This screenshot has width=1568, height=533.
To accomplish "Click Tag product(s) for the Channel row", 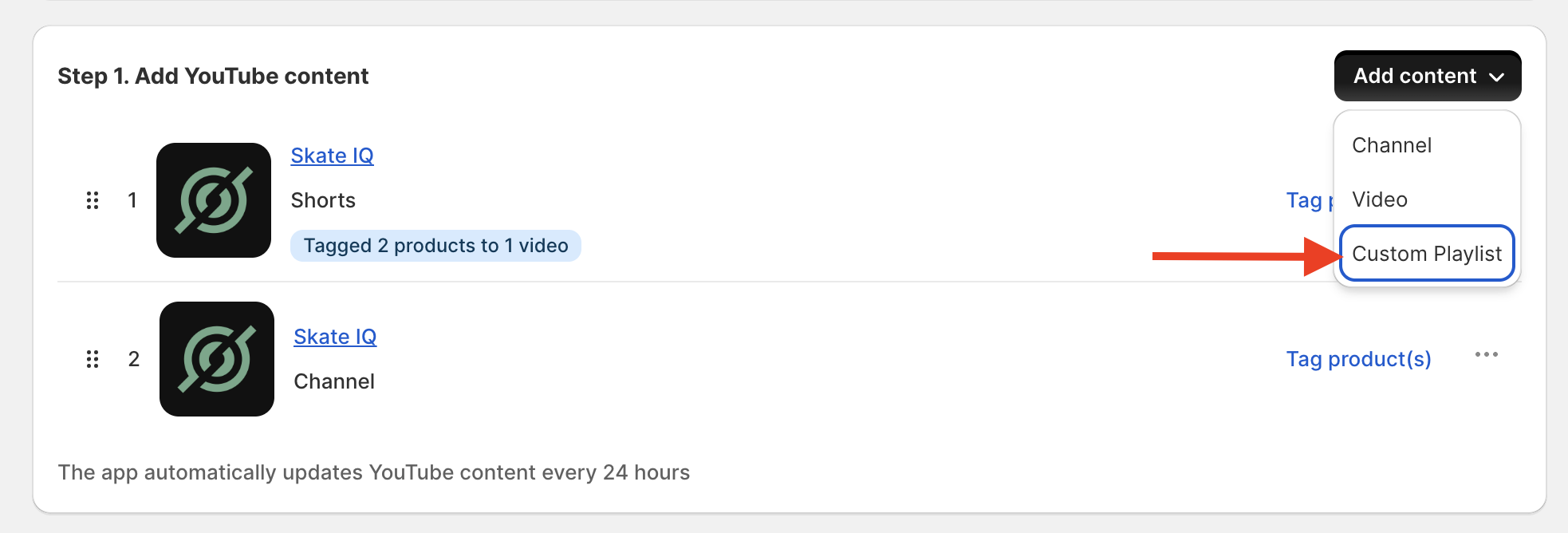I will 1358,359.
